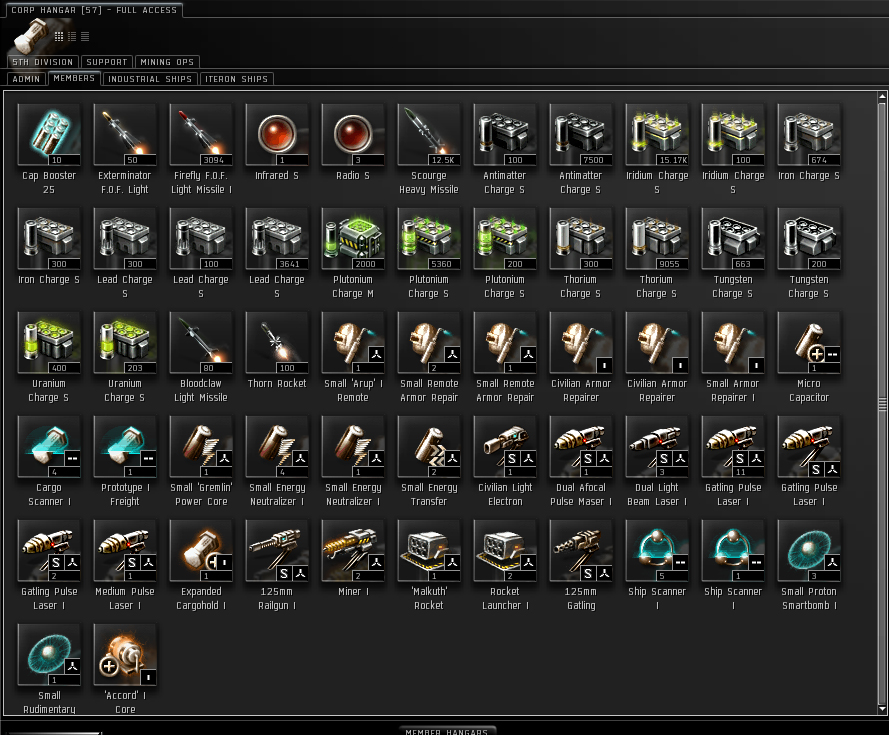The height and width of the screenshot is (735, 889).
Task: Select Small Proton Smartbomb I
Action: coord(809,551)
